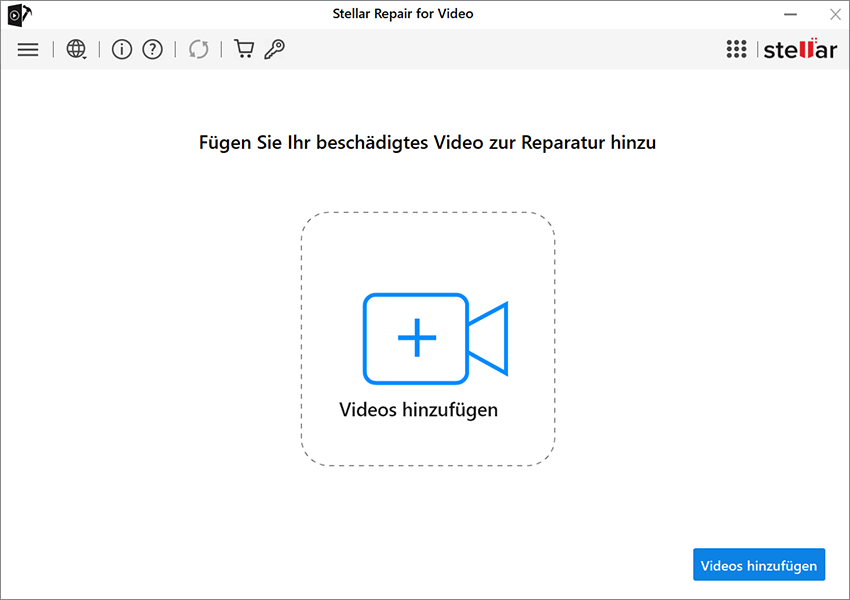Click heading Fügen Sie Ihr beschädigtes Video
This screenshot has width=850, height=600.
(427, 143)
